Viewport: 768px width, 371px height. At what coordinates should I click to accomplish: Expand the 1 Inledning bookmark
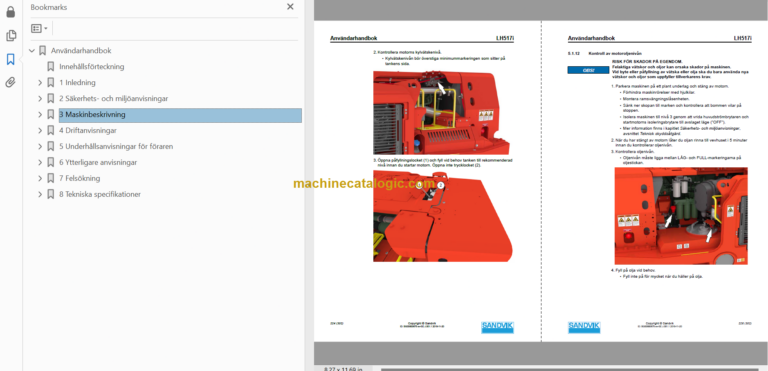point(40,82)
